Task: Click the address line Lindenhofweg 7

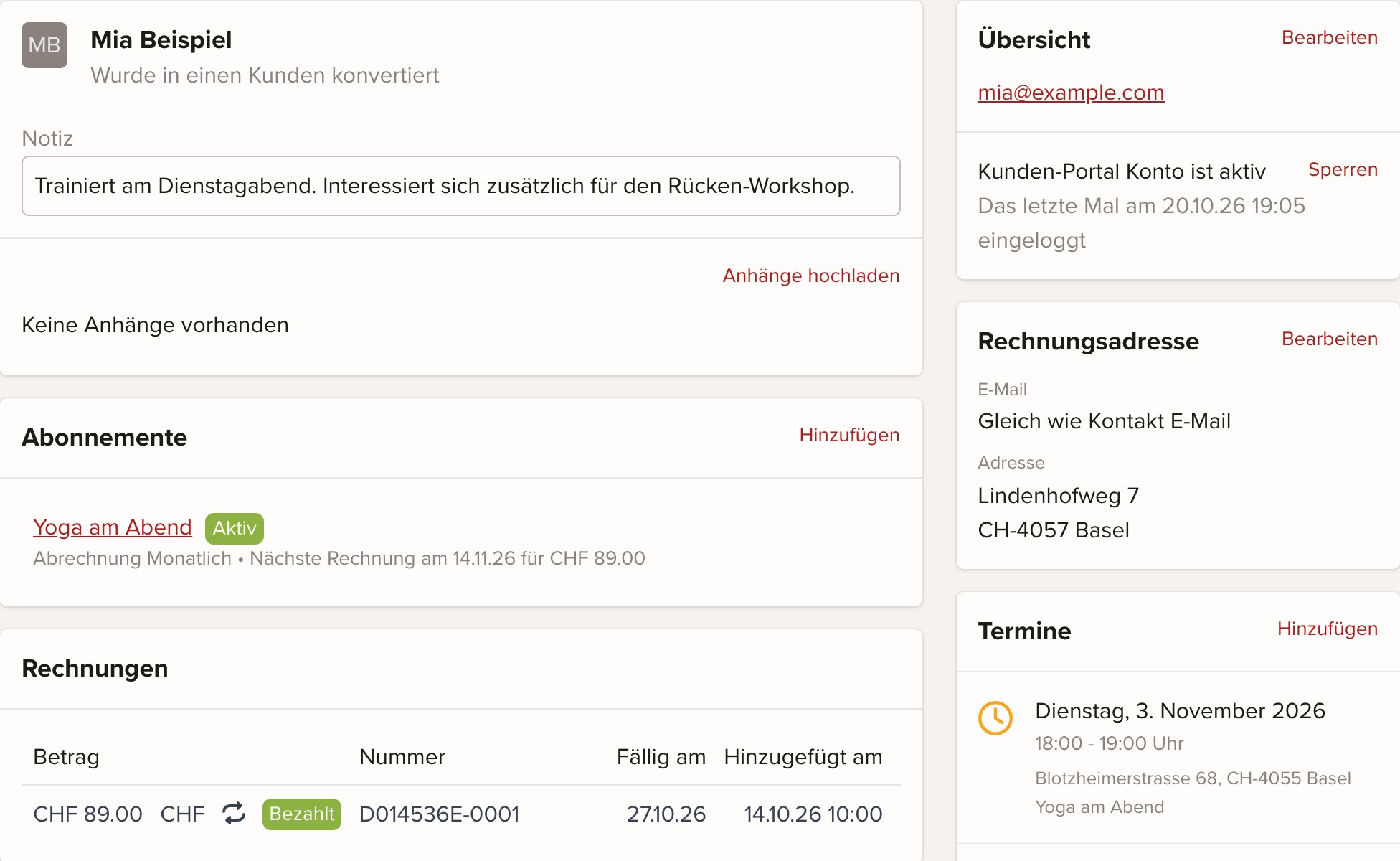Action: tap(1059, 496)
